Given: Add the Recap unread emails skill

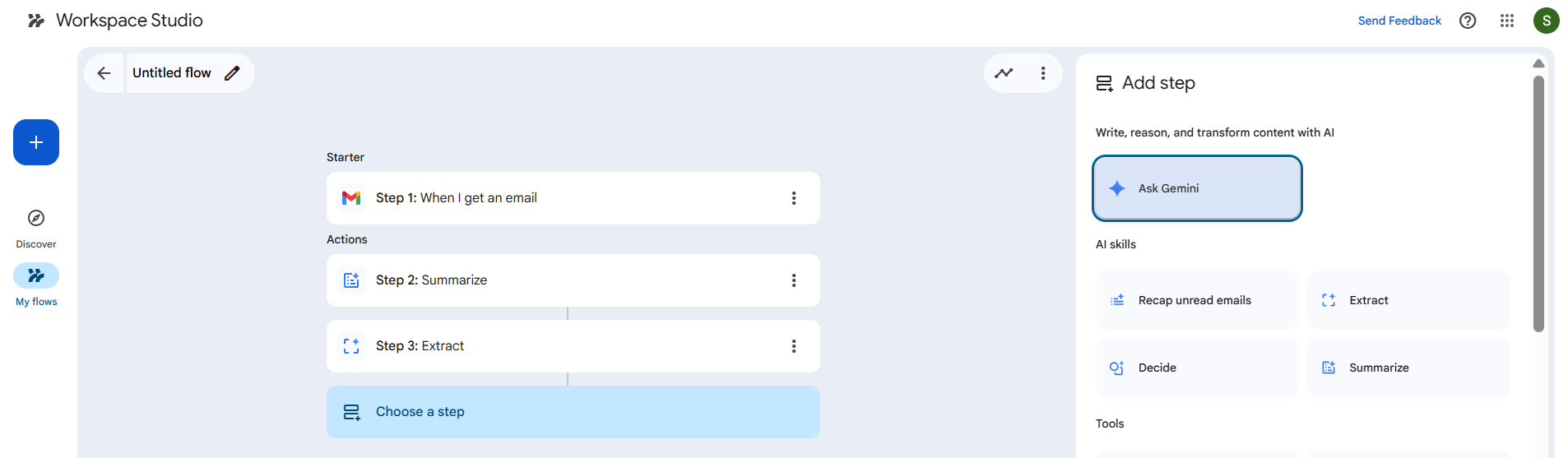Looking at the screenshot, I should point(1196,300).
